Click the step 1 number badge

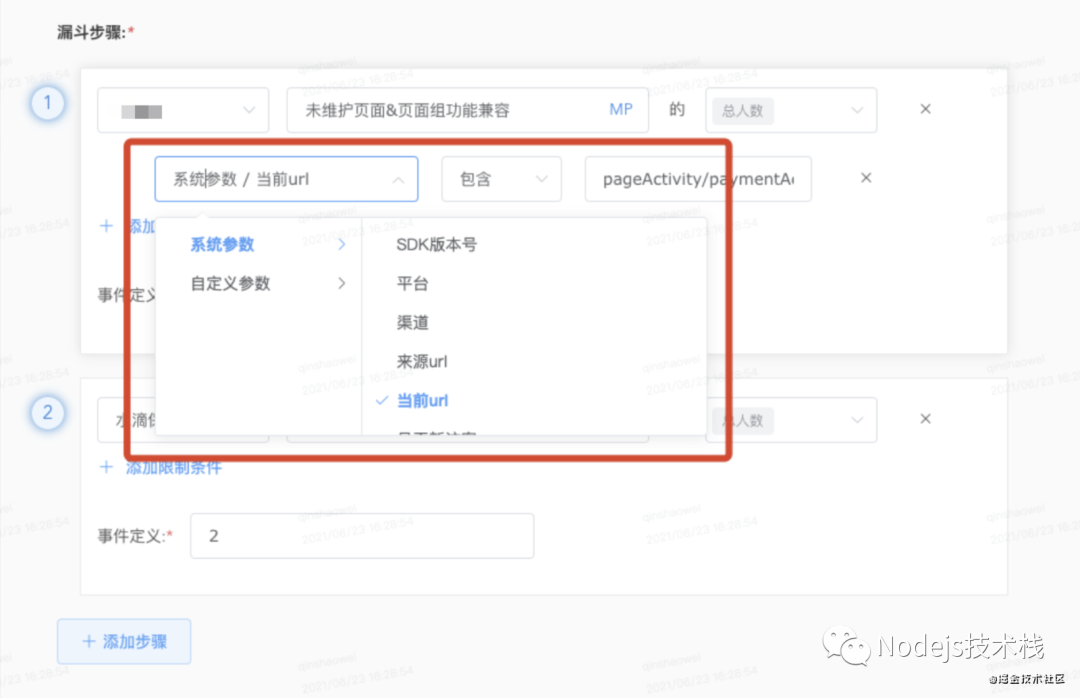(48, 103)
